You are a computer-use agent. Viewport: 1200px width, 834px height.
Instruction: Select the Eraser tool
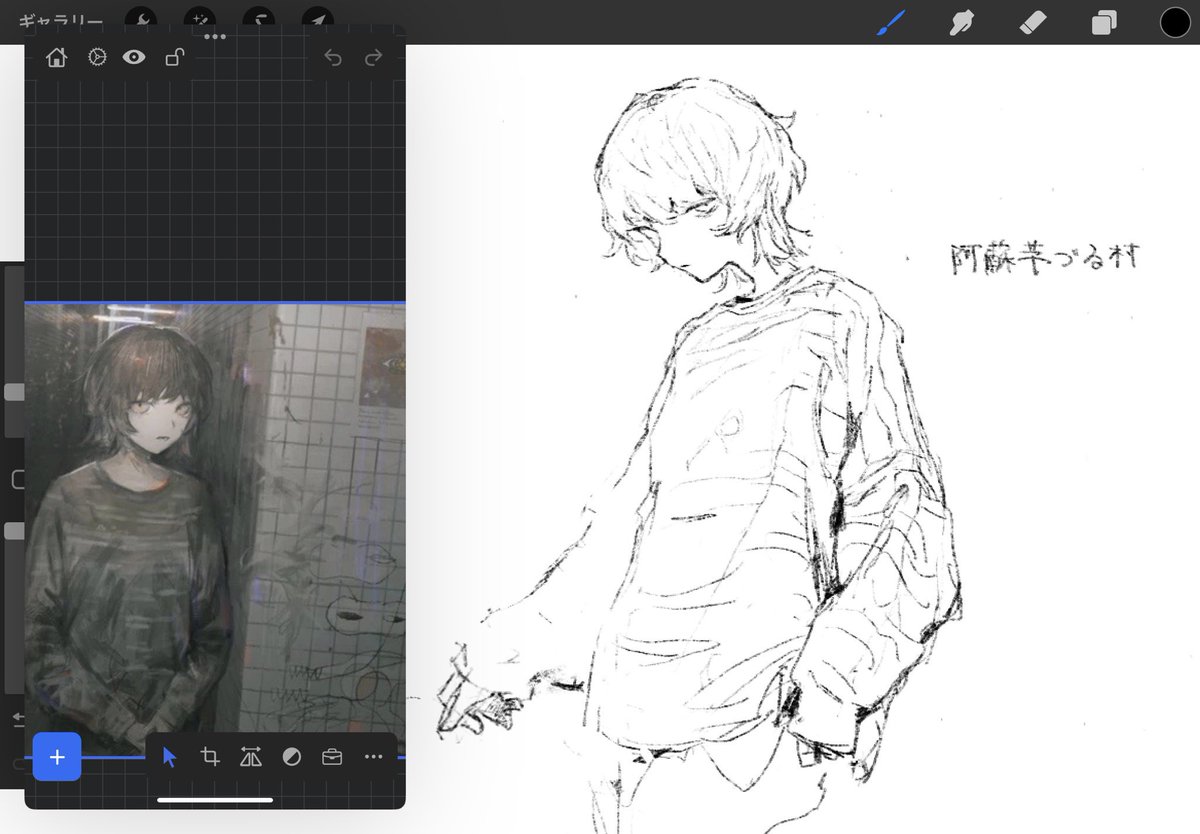1034,20
